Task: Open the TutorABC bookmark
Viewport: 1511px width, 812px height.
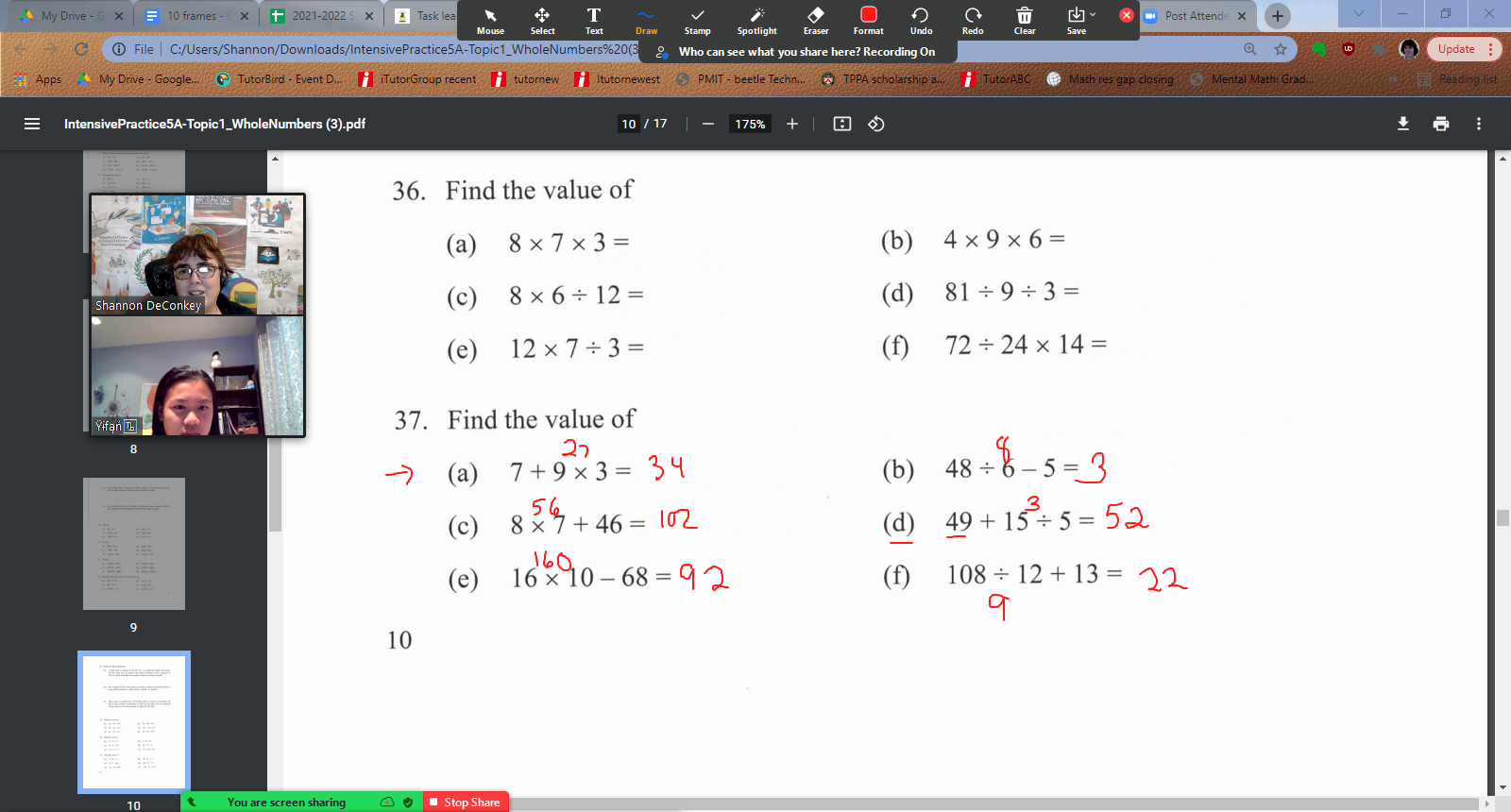Action: tap(996, 79)
